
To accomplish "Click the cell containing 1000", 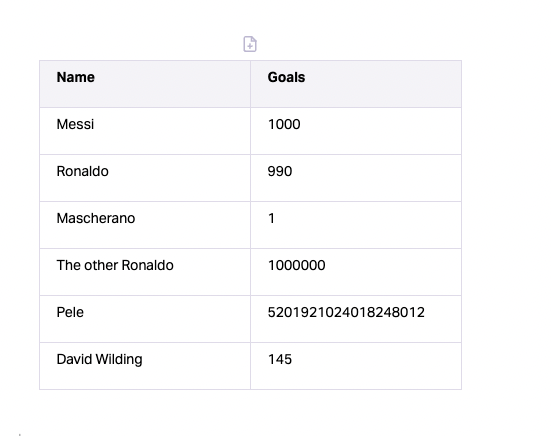I will [x=356, y=131].
